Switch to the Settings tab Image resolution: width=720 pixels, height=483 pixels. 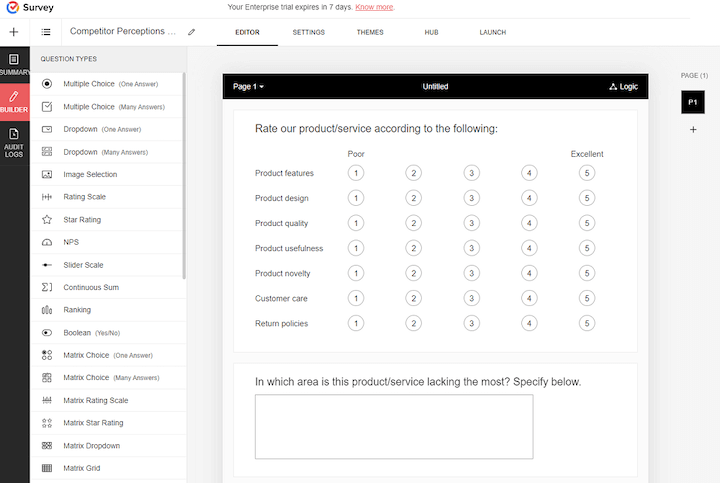pyautogui.click(x=308, y=32)
